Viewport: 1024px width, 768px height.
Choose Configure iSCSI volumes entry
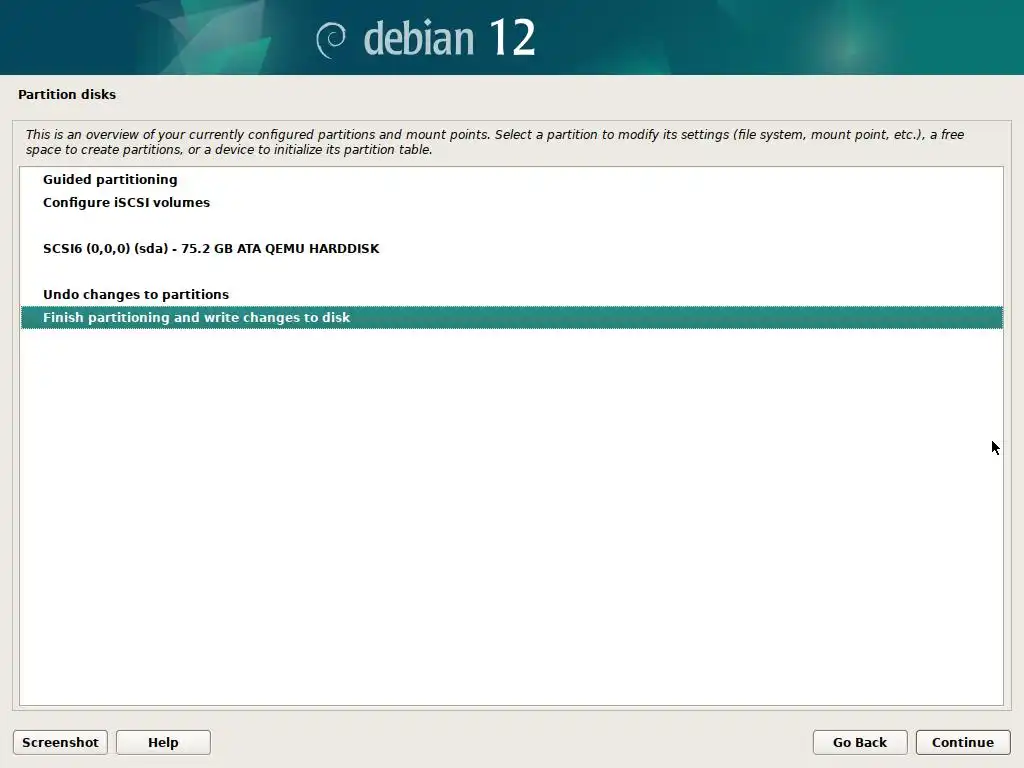click(x=511, y=202)
